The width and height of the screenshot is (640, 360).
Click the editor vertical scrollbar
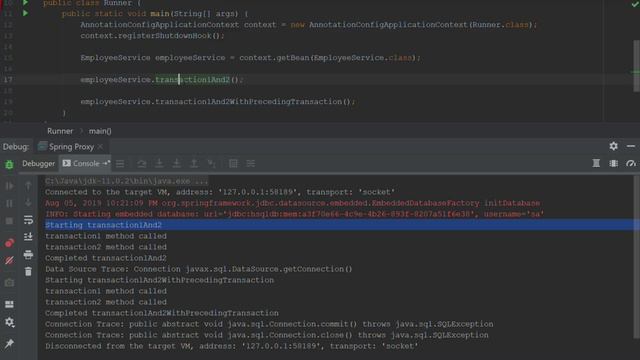click(637, 66)
